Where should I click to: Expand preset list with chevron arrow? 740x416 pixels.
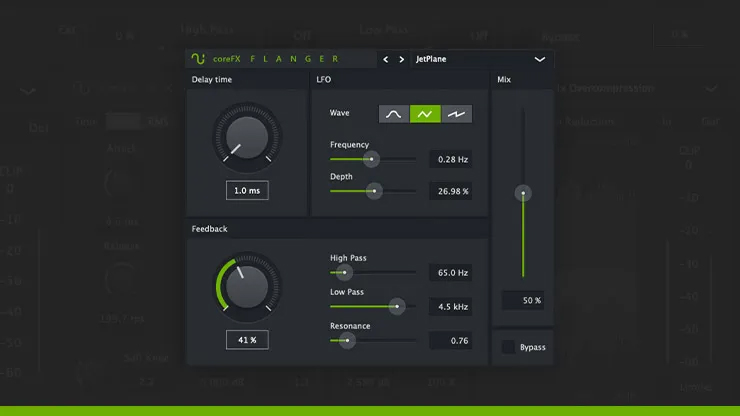[539, 59]
